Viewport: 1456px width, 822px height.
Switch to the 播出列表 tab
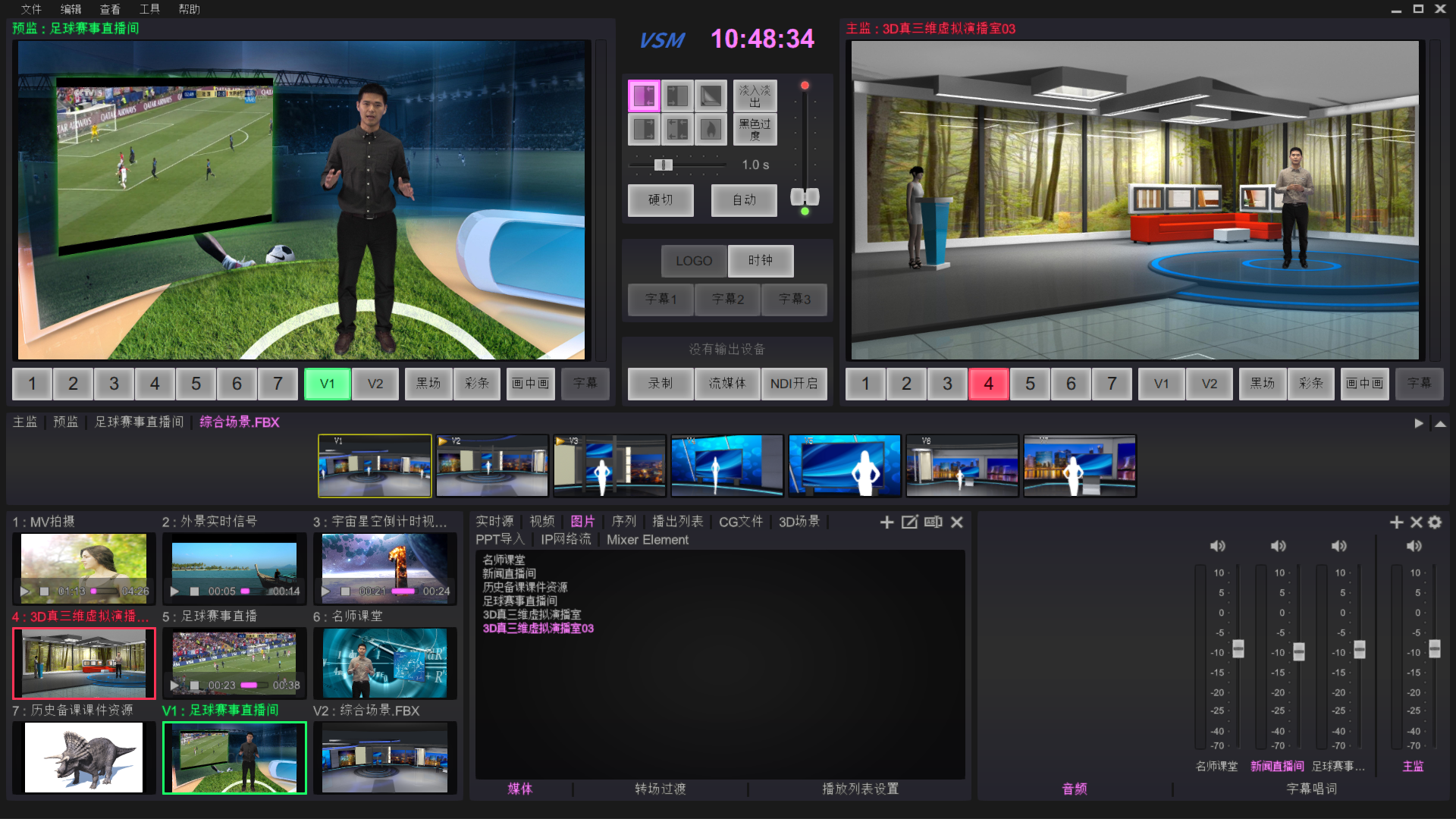tap(677, 522)
